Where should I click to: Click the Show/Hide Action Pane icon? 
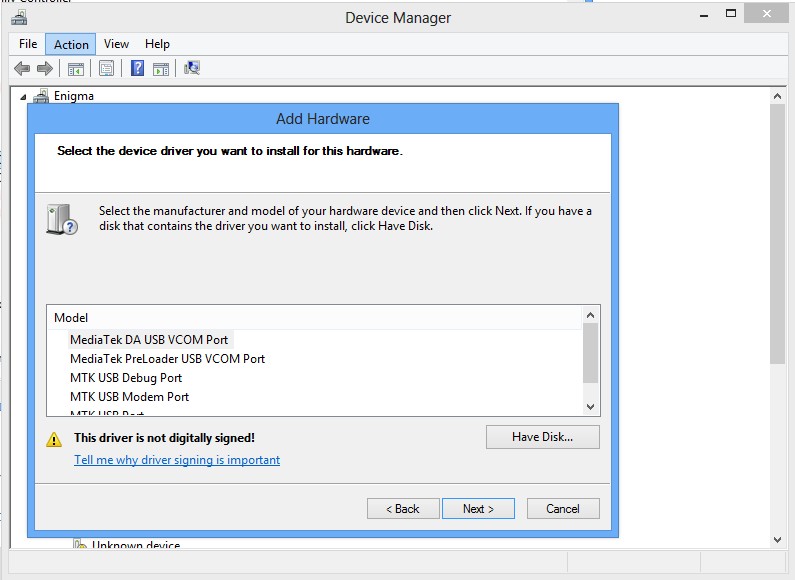point(161,68)
